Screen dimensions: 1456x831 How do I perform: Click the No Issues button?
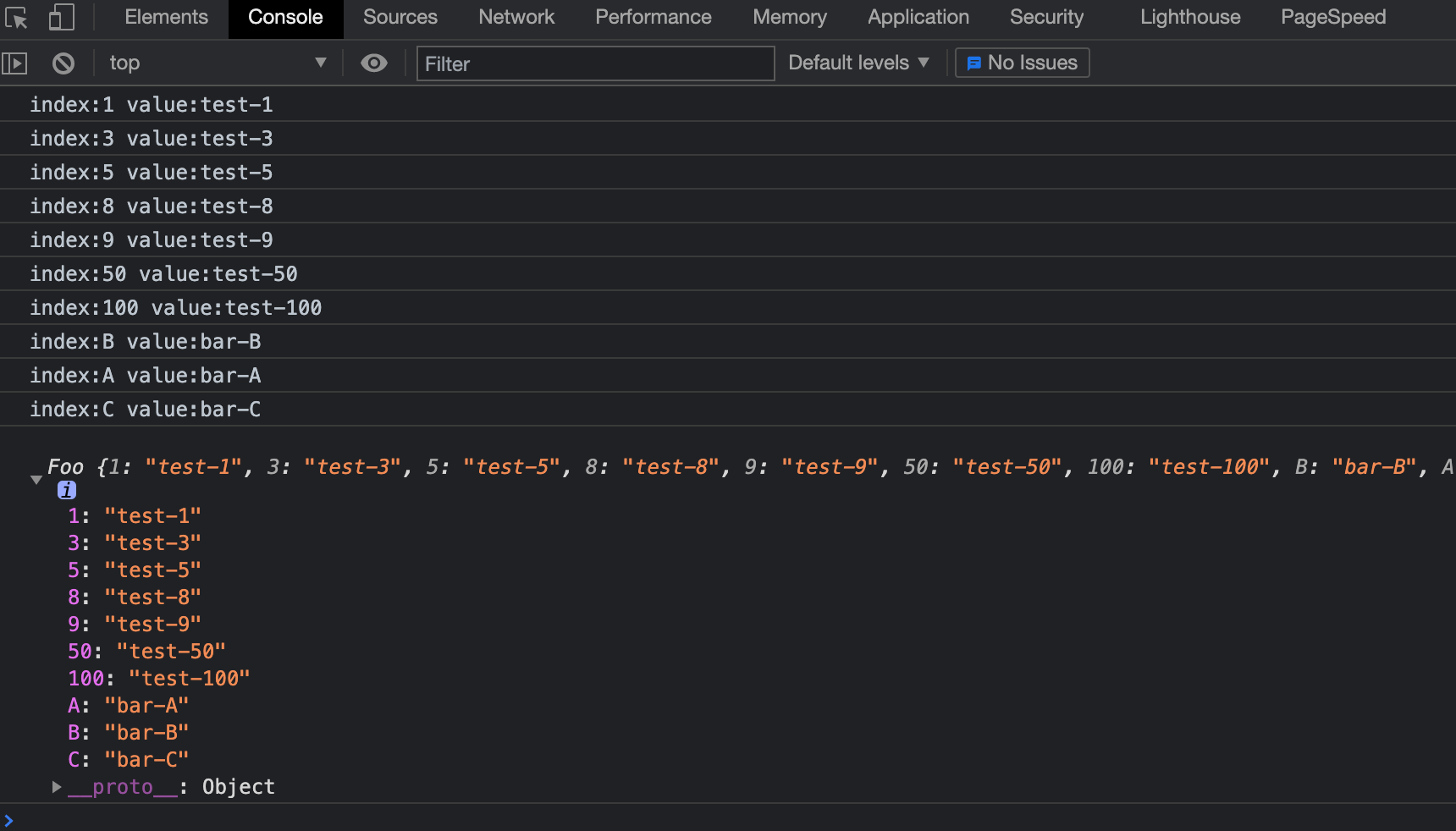pyautogui.click(x=1023, y=63)
